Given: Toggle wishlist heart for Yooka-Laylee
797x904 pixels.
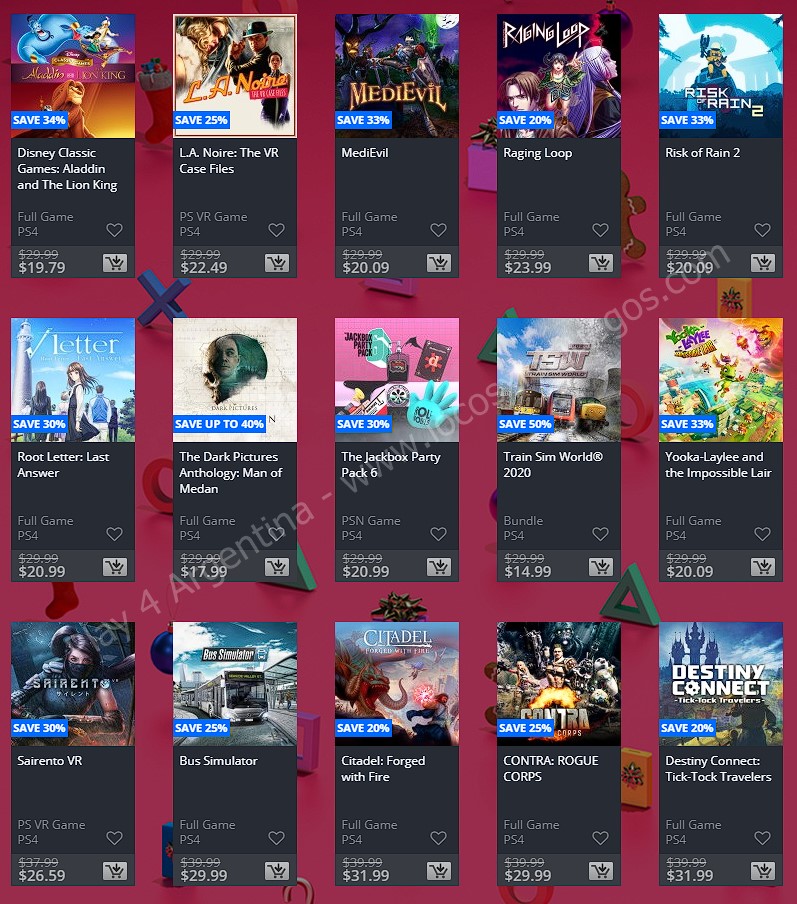Looking at the screenshot, I should click(x=762, y=534).
